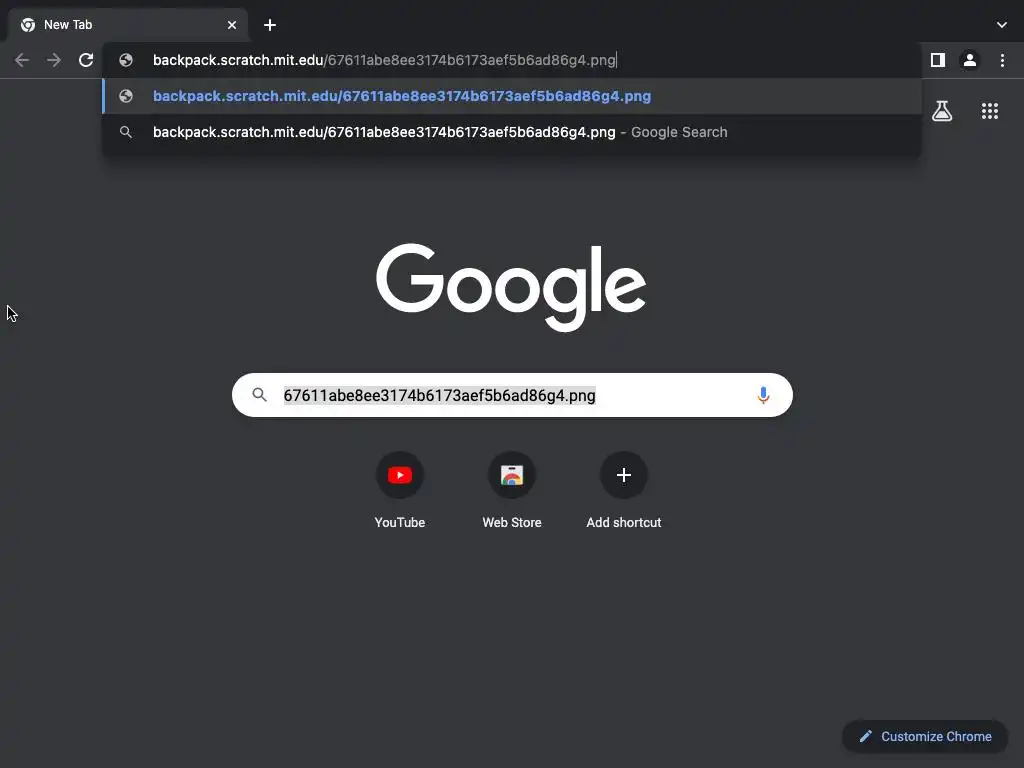Click the Customize Chrome button
Image resolution: width=1024 pixels, height=768 pixels.
[925, 737]
